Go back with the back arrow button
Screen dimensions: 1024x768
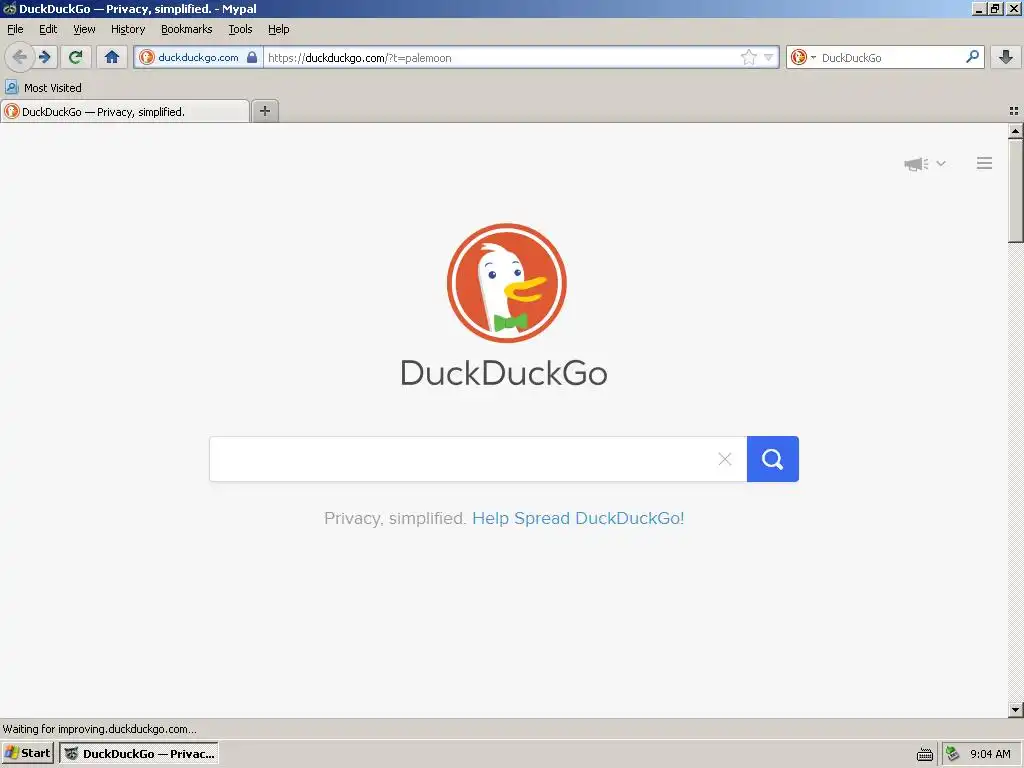click(x=19, y=57)
